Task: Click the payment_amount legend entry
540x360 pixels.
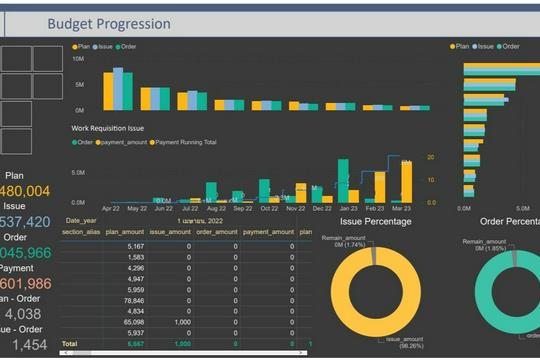Action: pyautogui.click(x=121, y=142)
